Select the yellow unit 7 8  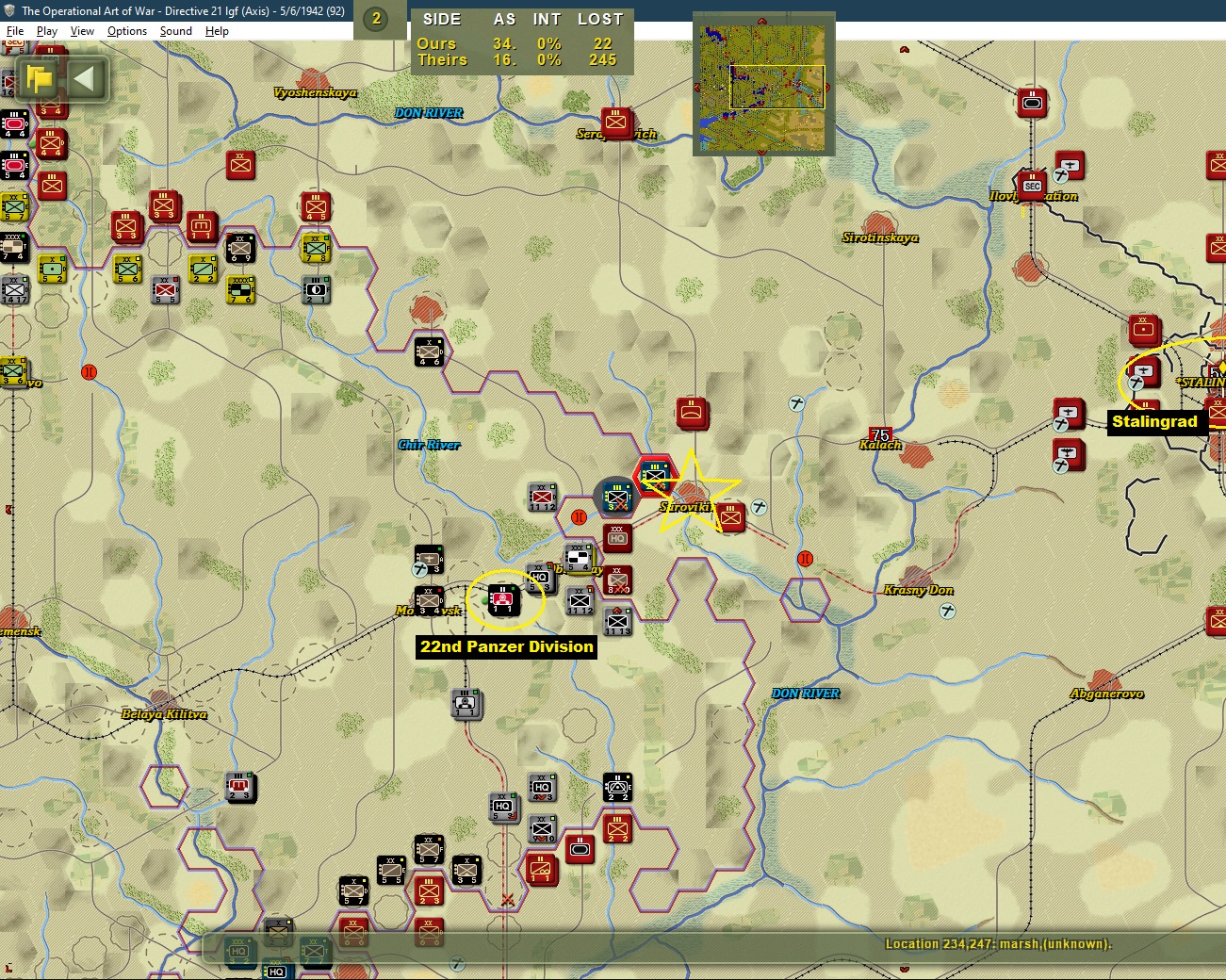(x=316, y=247)
